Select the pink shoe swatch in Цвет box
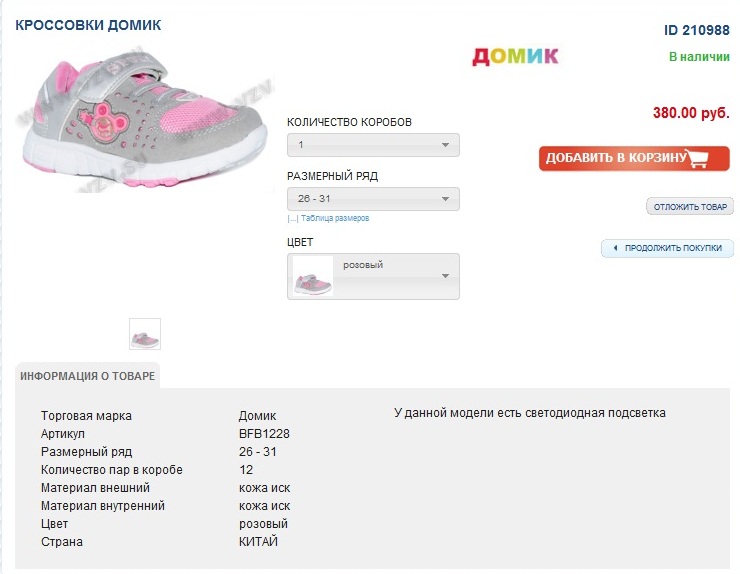This screenshot has width=740, height=574. [x=312, y=276]
